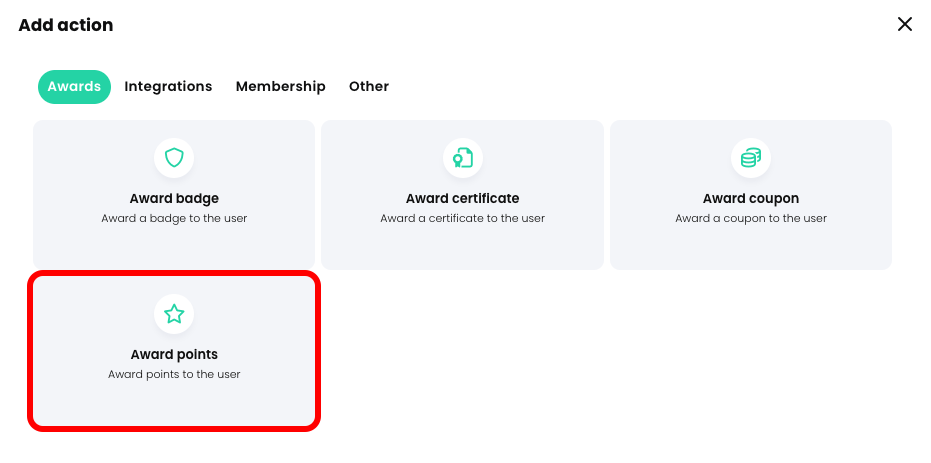Image resolution: width=931 pixels, height=463 pixels.
Task: Click the "Award points" title
Action: [174, 354]
